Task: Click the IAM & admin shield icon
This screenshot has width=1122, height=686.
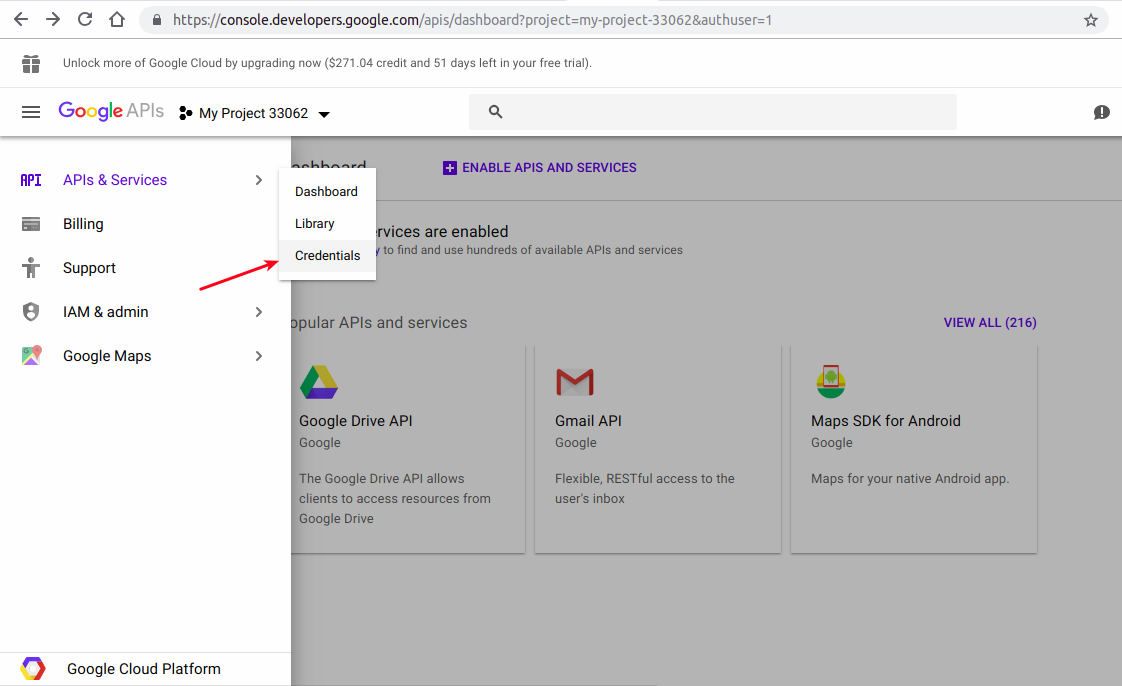Action: tap(31, 312)
